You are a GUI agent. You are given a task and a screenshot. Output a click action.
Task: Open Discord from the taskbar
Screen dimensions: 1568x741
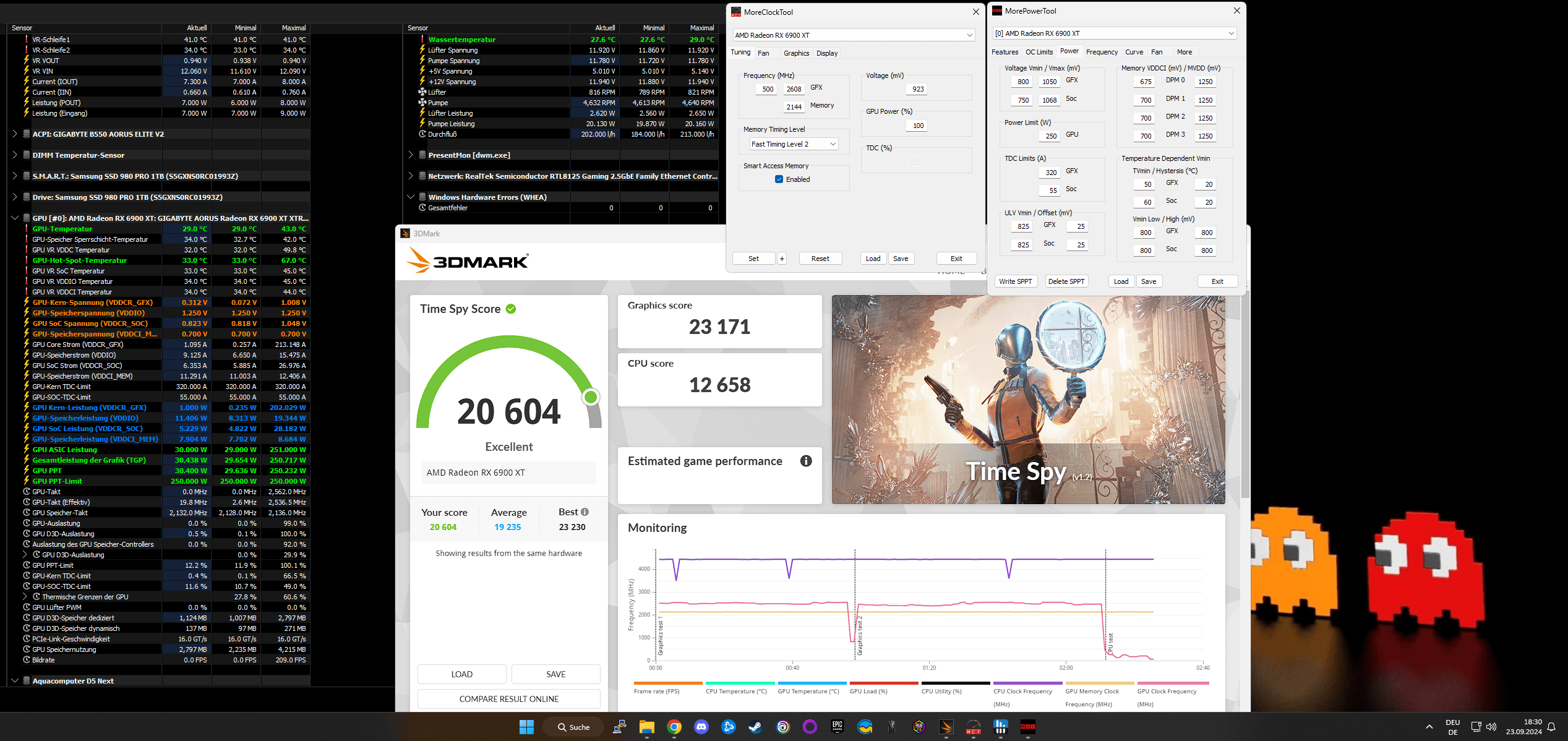click(701, 727)
